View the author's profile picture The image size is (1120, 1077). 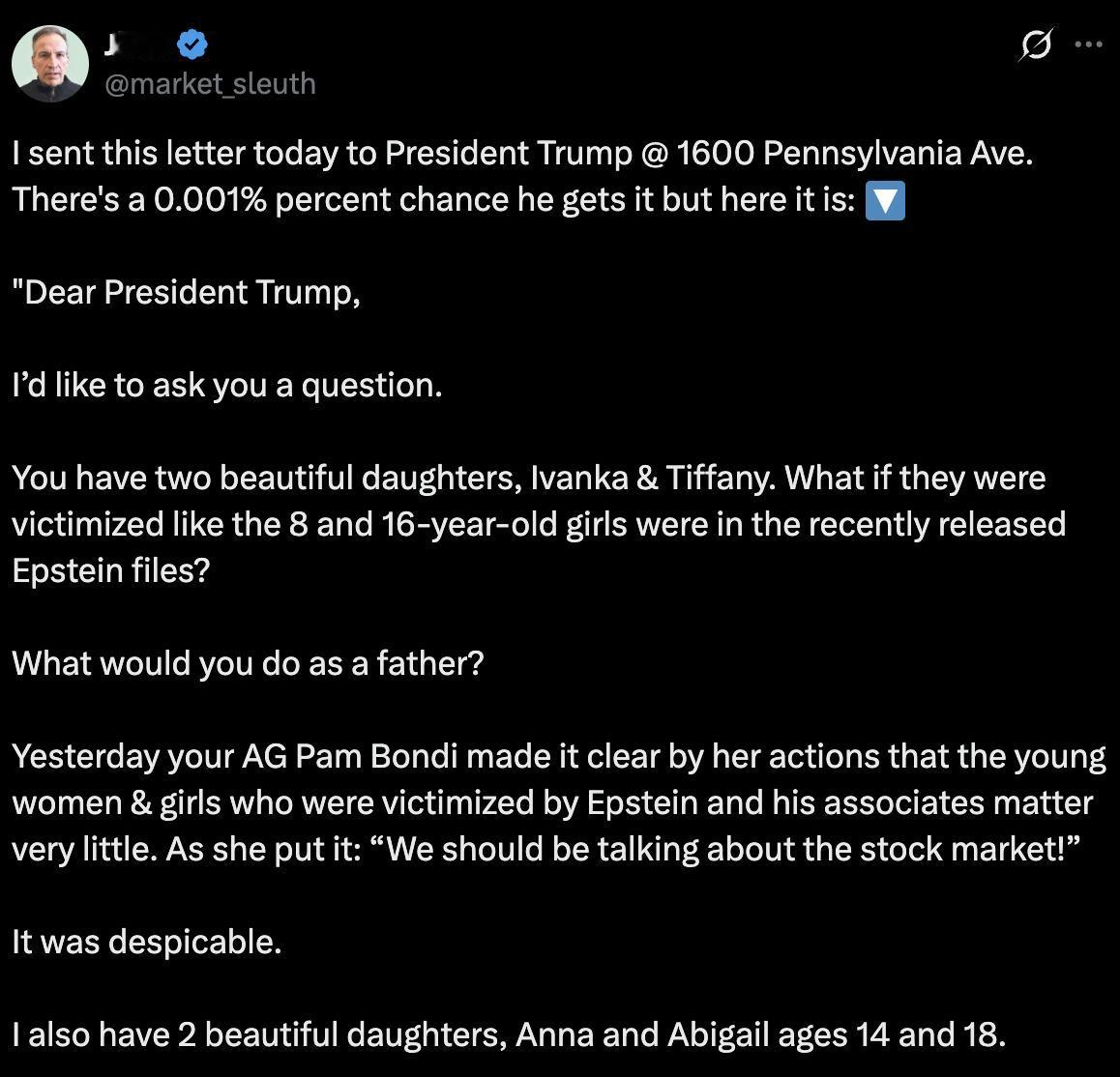[x=49, y=64]
